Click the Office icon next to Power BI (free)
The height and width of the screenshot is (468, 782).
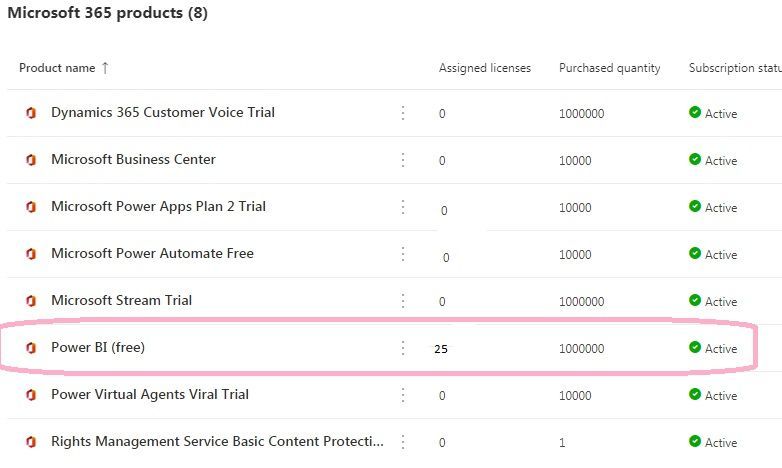coord(31,348)
